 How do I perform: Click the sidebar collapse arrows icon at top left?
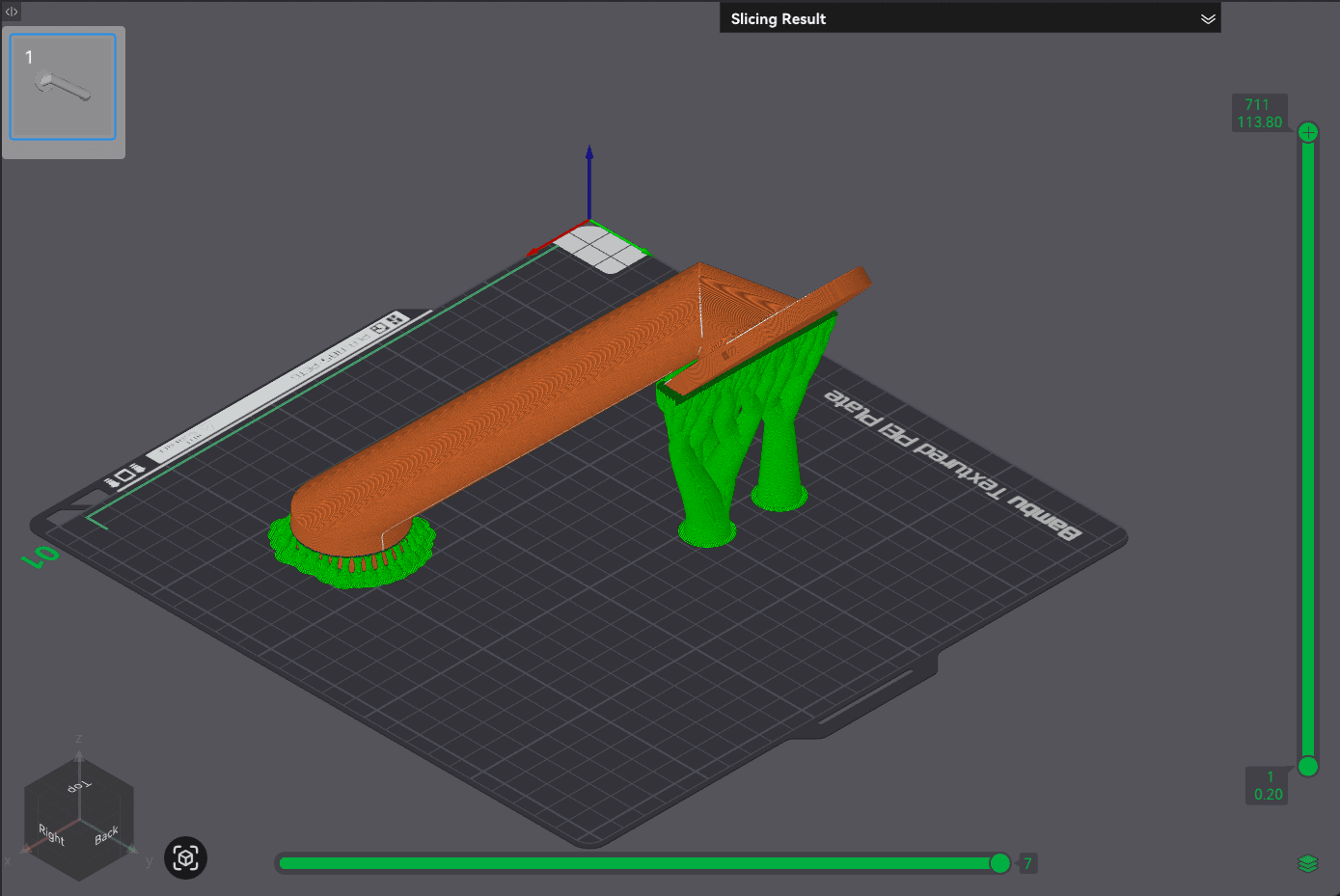(x=10, y=10)
